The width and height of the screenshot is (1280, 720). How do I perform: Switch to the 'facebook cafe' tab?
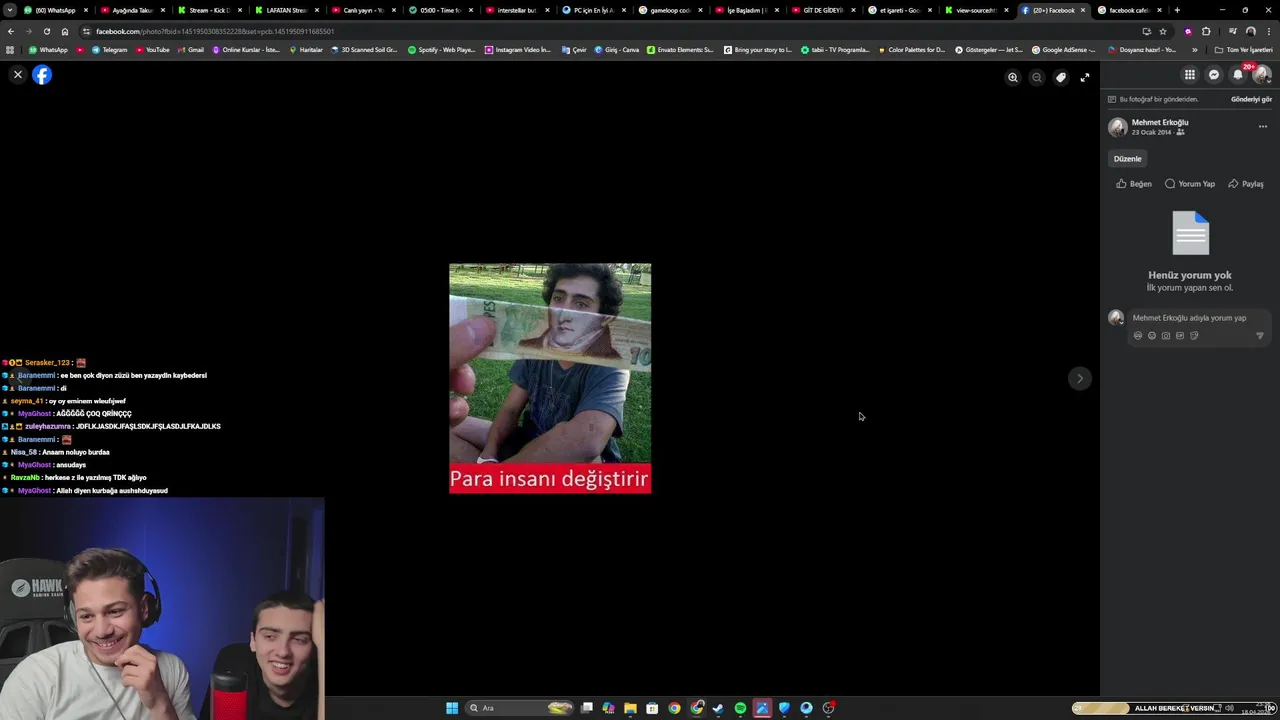1129,10
